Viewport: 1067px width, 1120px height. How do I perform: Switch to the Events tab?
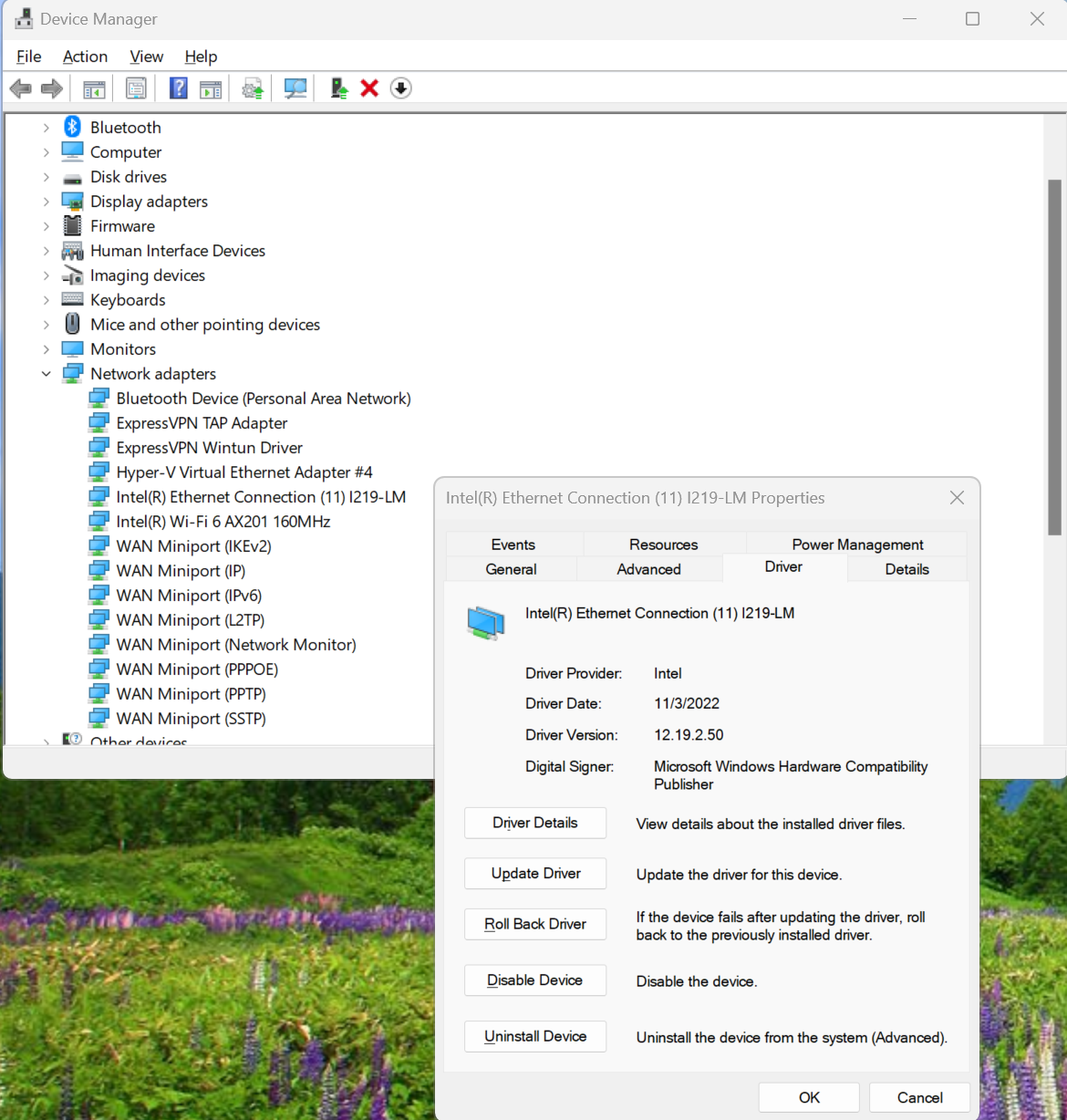coord(513,544)
